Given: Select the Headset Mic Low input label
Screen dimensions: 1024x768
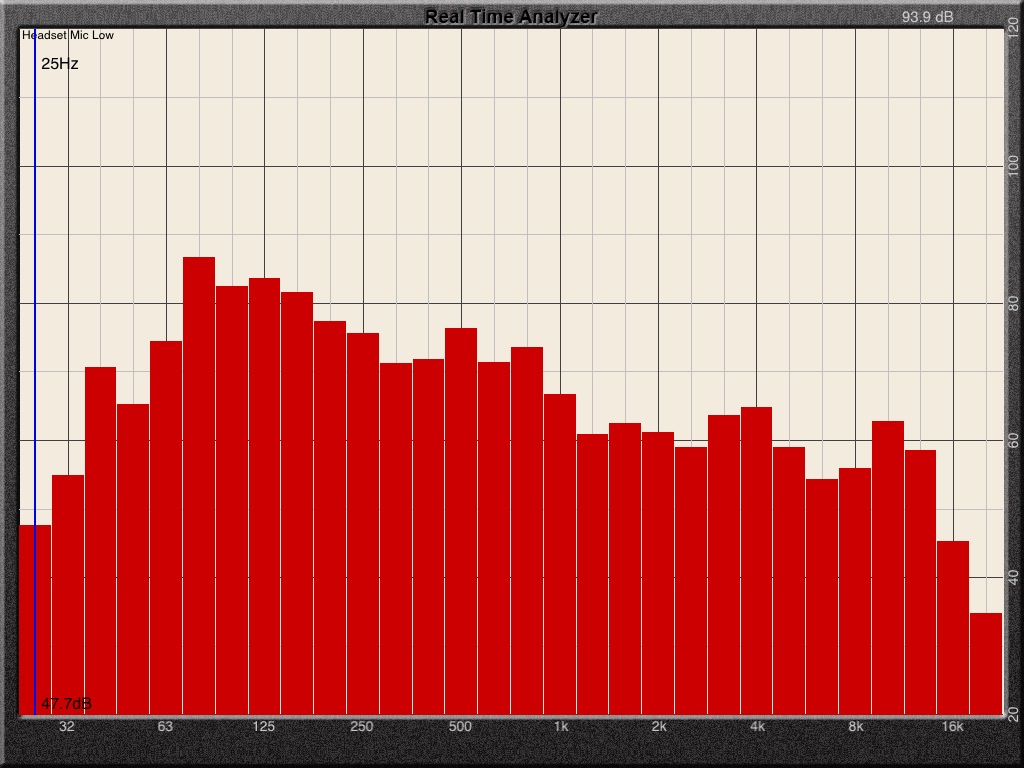Looking at the screenshot, I should (68, 35).
